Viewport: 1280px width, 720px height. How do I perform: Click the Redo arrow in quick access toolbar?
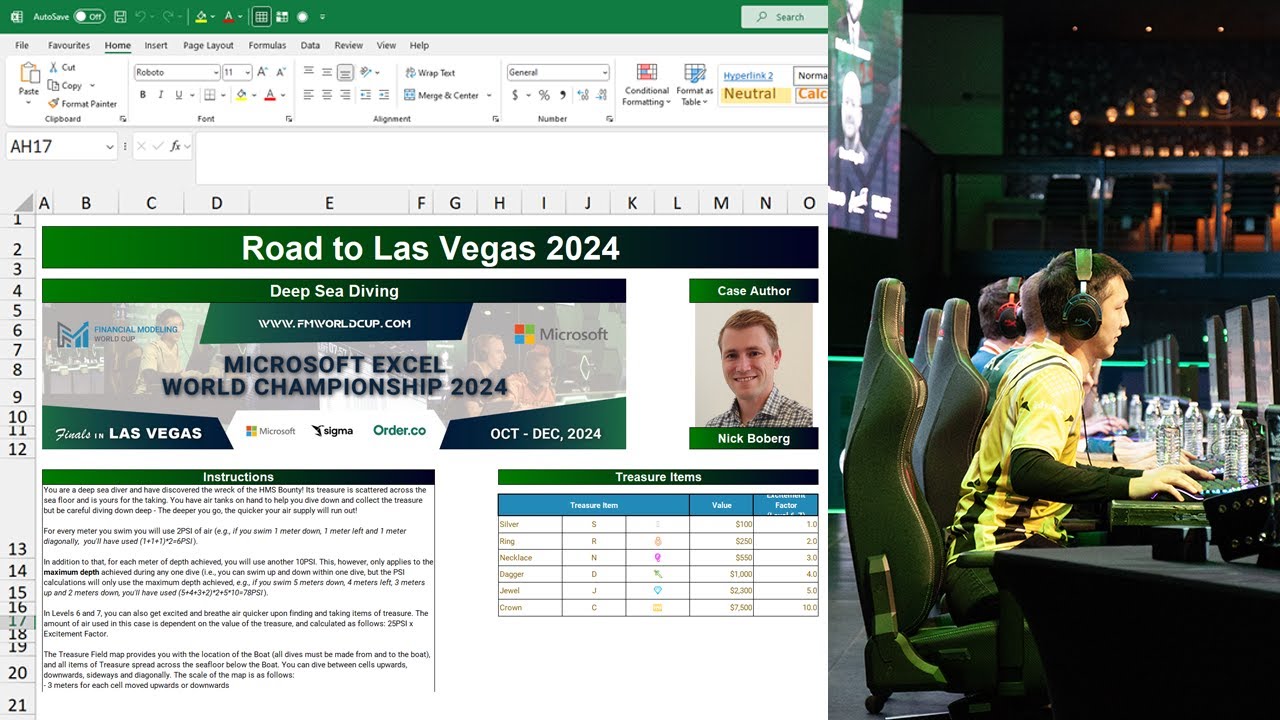point(168,17)
